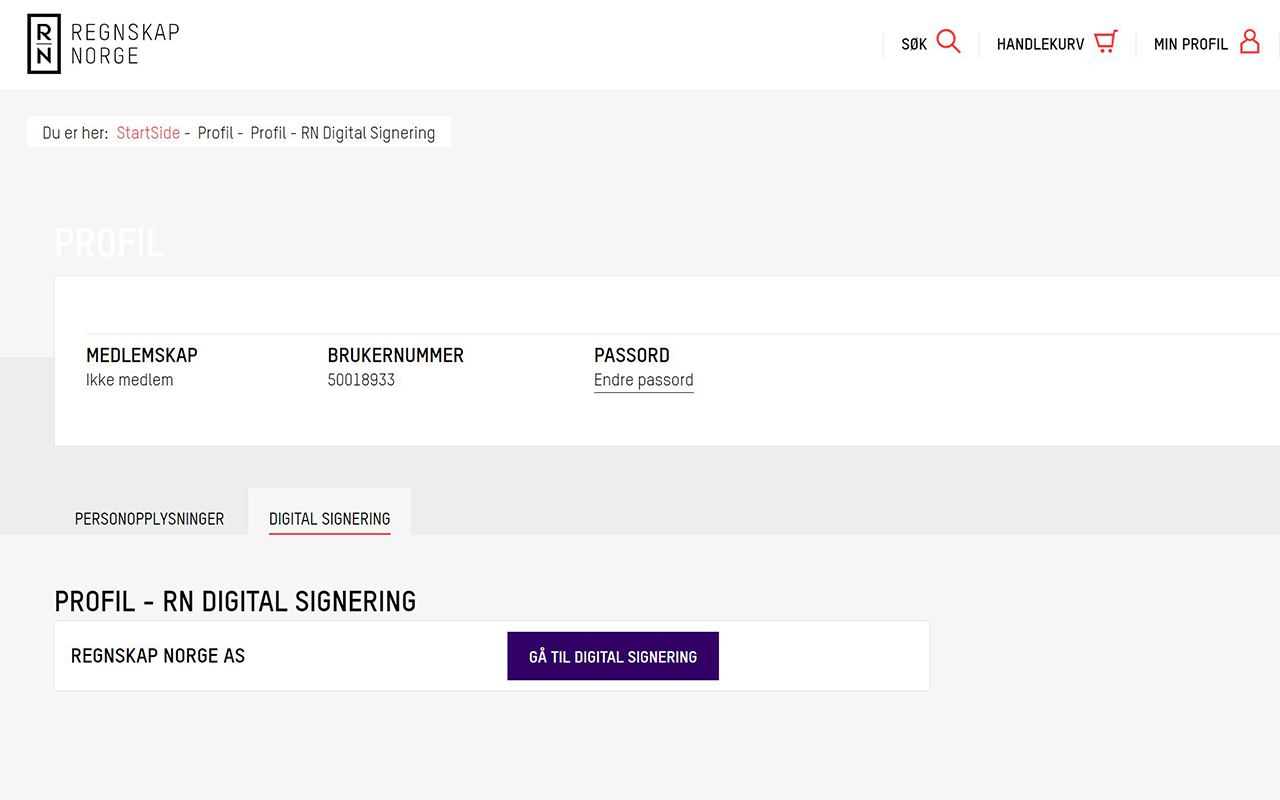Click the Ikke medlem membership status
This screenshot has width=1280, height=800.
(129, 380)
